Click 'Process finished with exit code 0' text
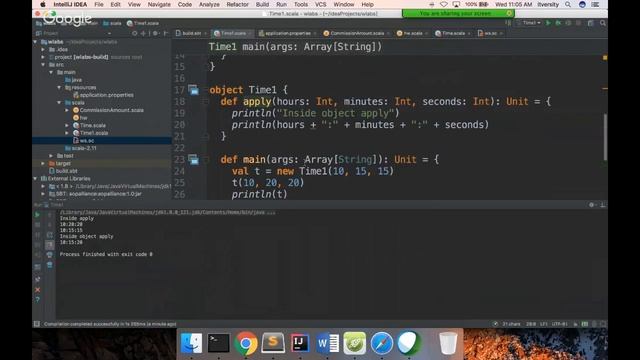640x360 pixels. [106, 254]
